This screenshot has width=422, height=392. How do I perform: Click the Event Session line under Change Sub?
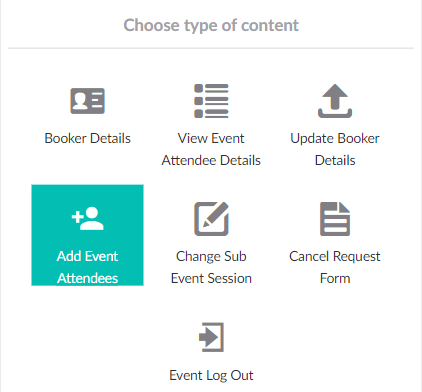[211, 278]
